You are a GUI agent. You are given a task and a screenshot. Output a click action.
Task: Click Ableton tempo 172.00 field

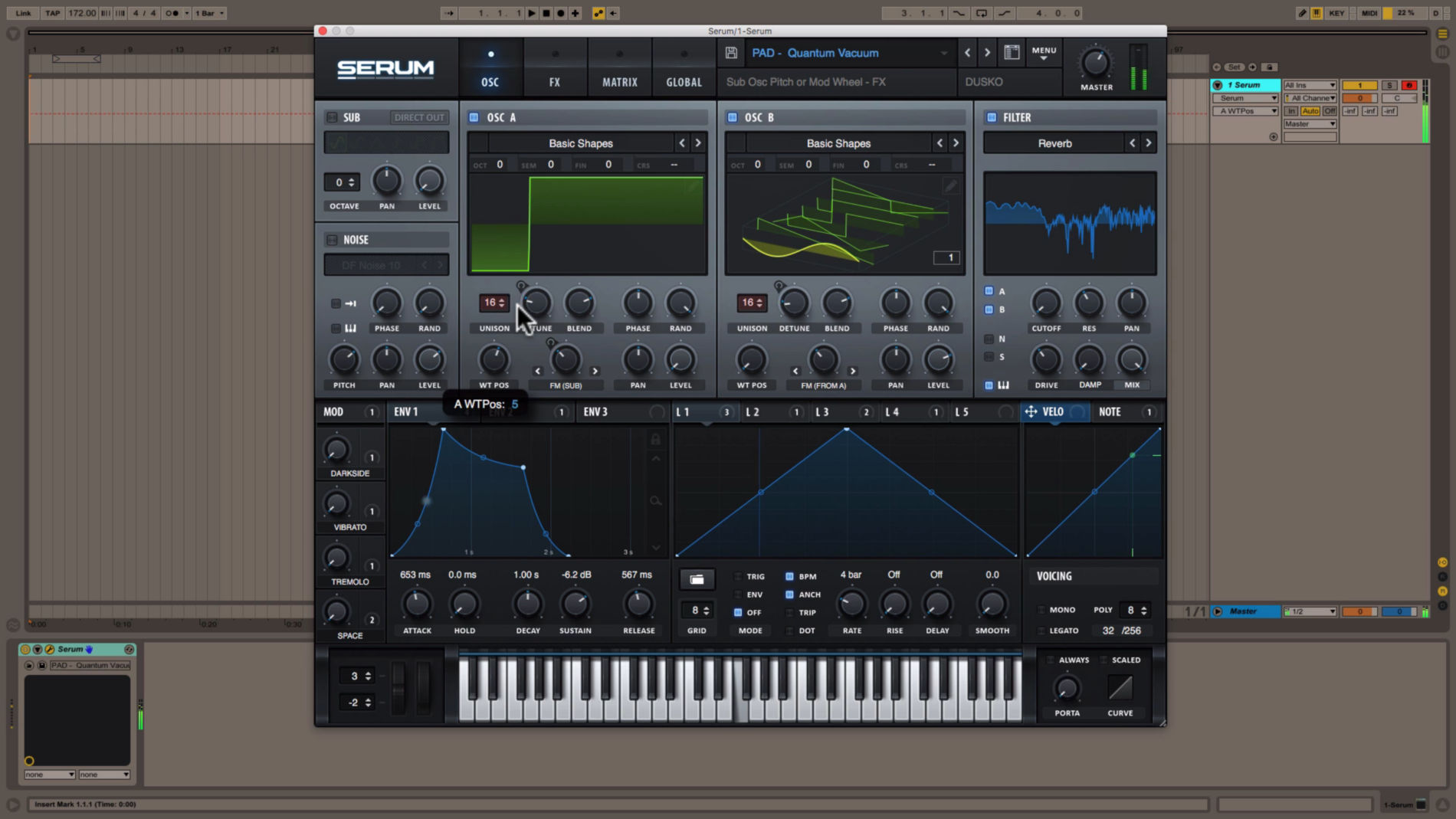81,13
